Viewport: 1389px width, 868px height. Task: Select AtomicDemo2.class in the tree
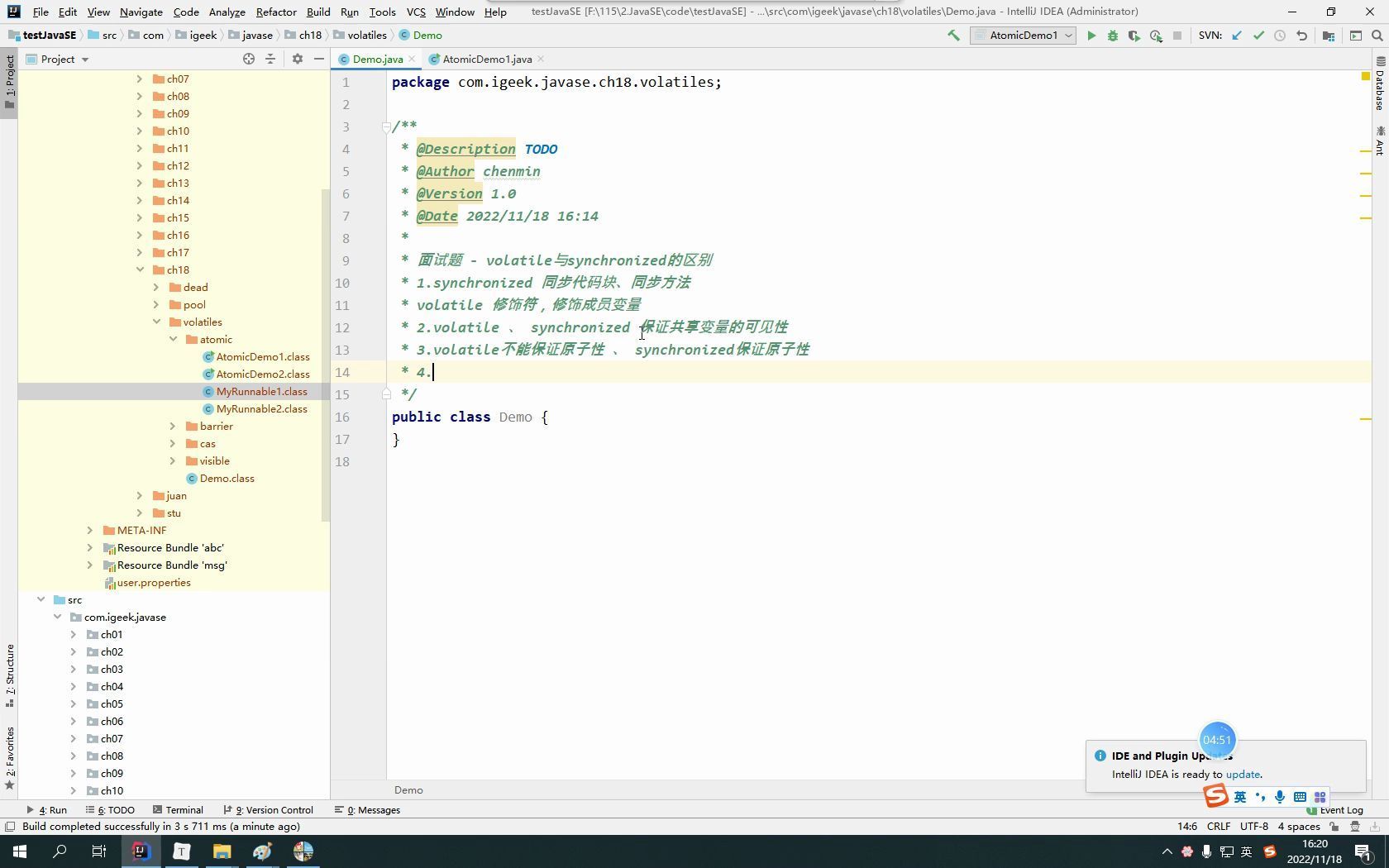point(263,374)
